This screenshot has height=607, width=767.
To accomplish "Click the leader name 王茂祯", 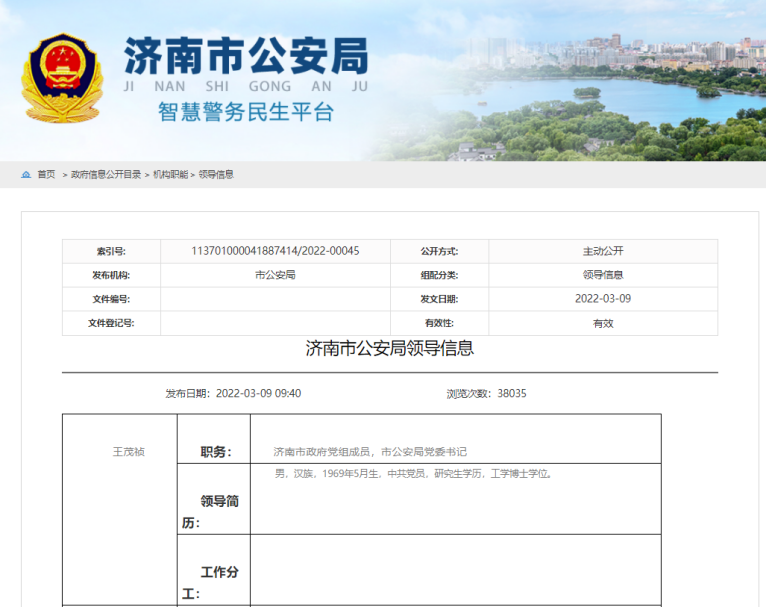I will pos(129,451).
